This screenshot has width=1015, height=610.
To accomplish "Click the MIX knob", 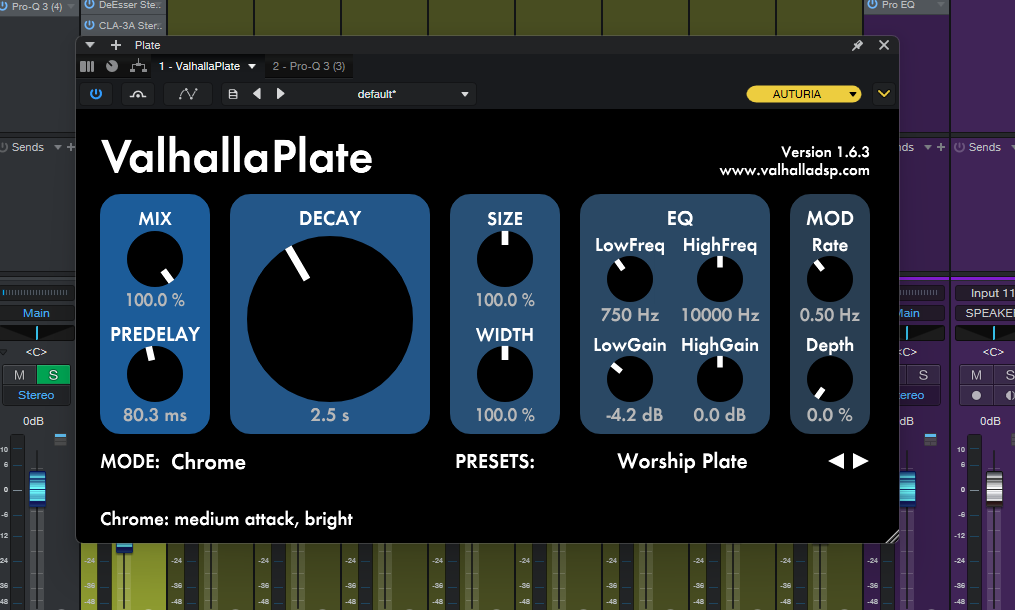I will point(155,259).
